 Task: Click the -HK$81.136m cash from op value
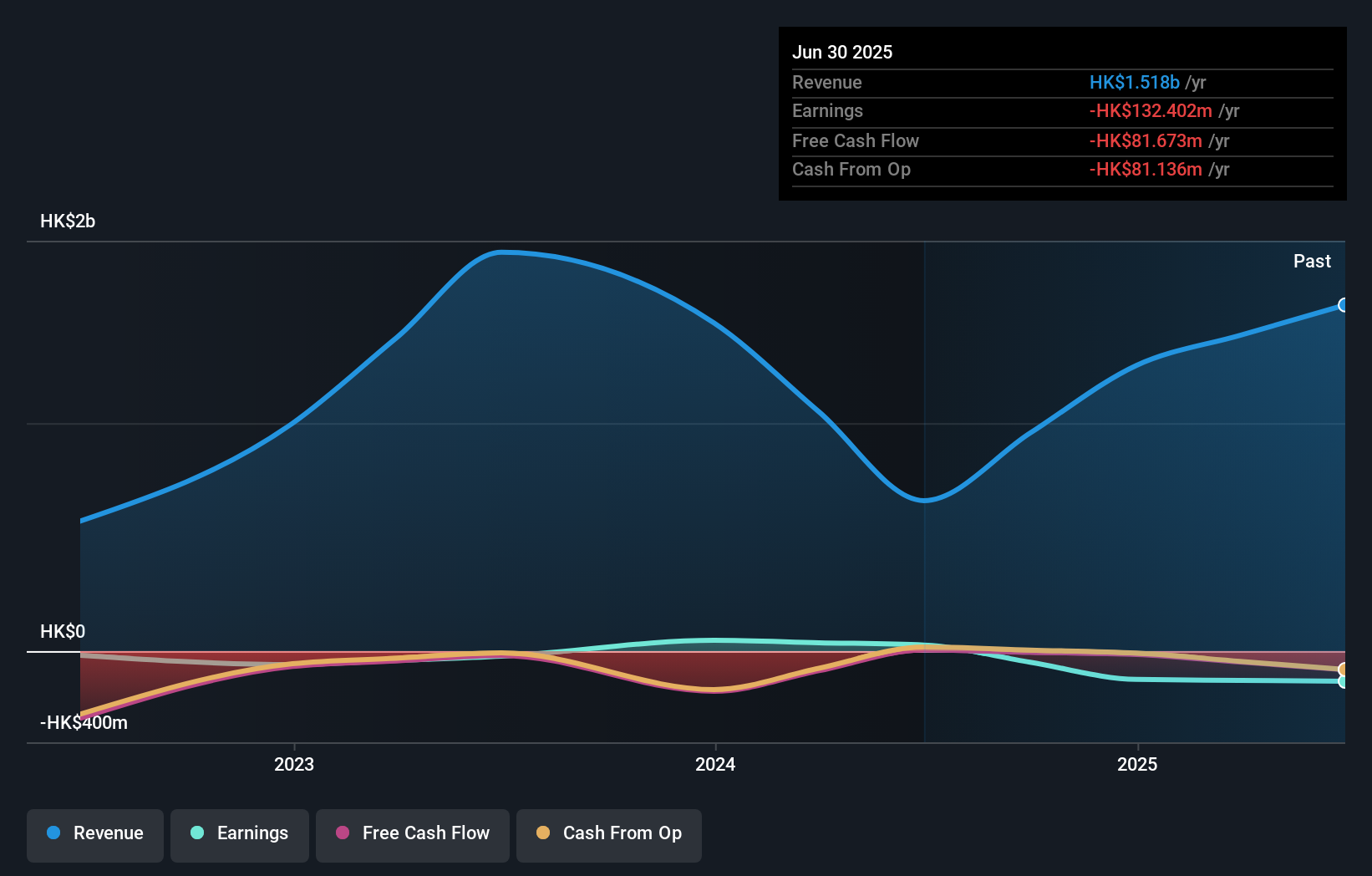(x=1146, y=169)
